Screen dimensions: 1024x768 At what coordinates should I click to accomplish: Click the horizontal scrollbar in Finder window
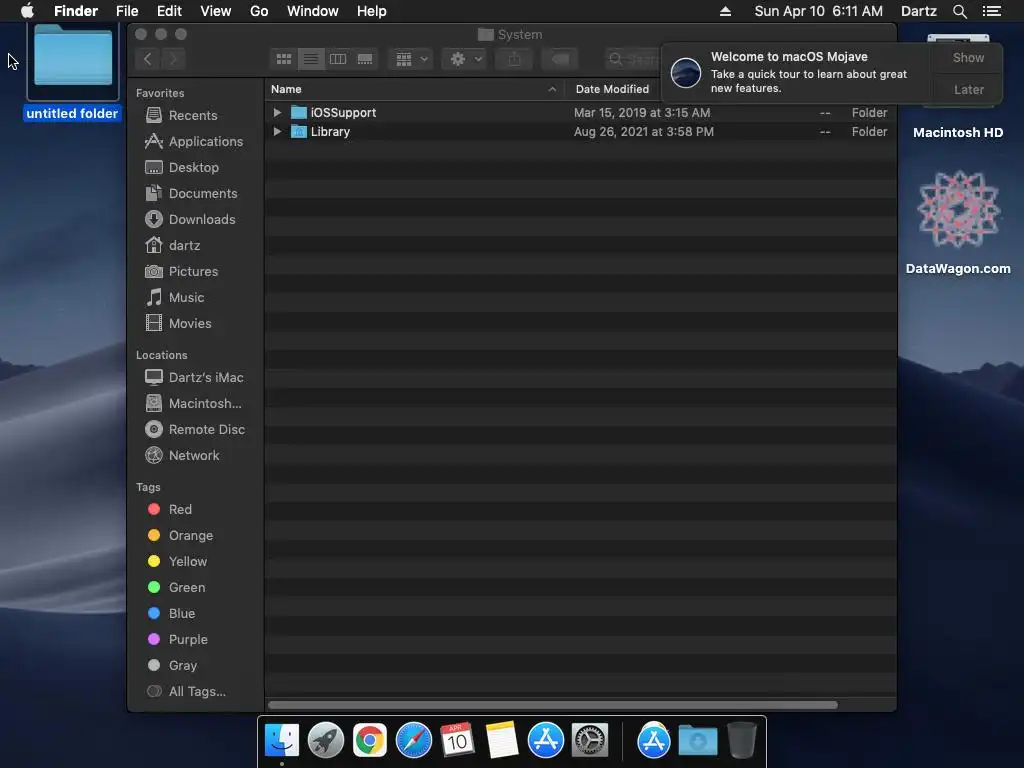(x=552, y=705)
